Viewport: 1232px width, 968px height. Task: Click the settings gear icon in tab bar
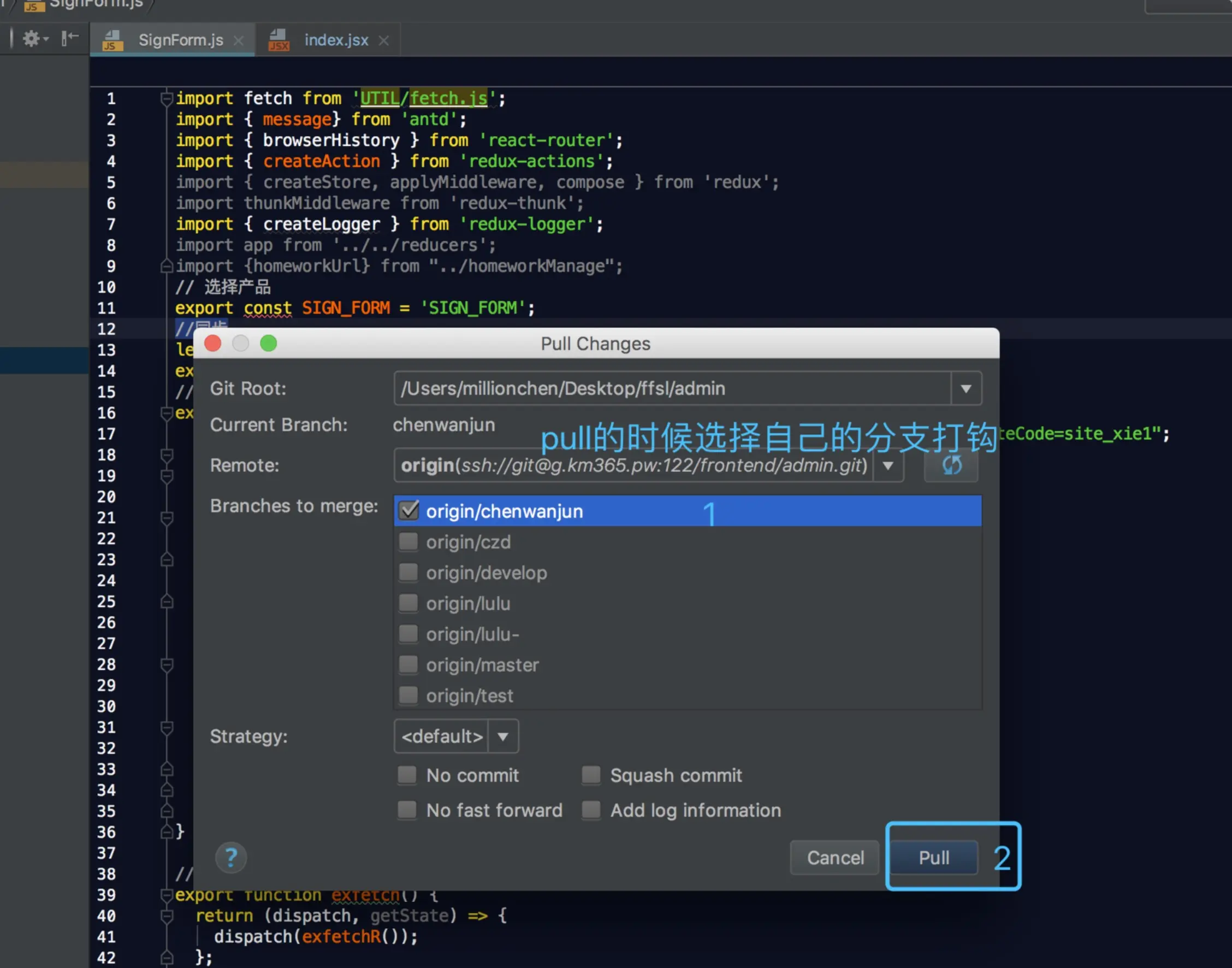[32, 39]
